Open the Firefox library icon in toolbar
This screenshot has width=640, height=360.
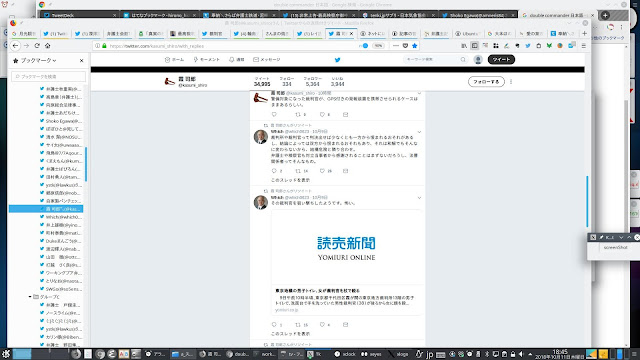pyautogui.click(x=464, y=46)
